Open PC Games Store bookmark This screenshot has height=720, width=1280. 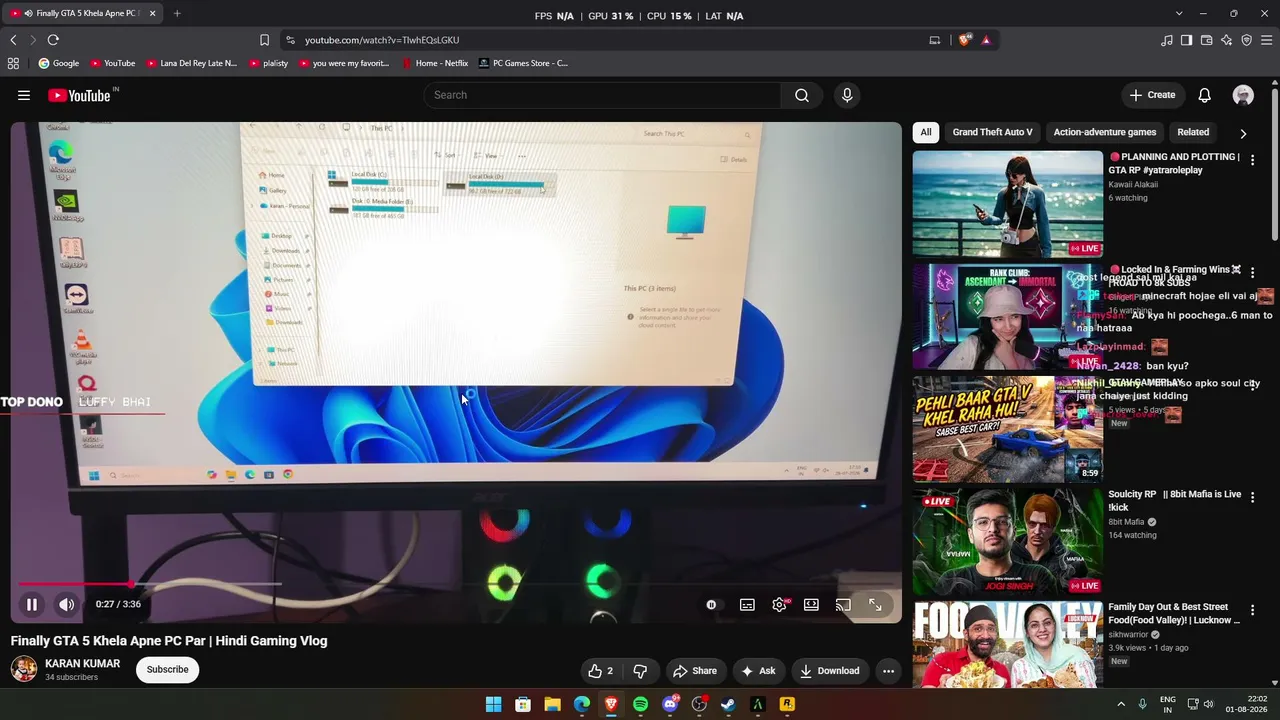point(523,63)
